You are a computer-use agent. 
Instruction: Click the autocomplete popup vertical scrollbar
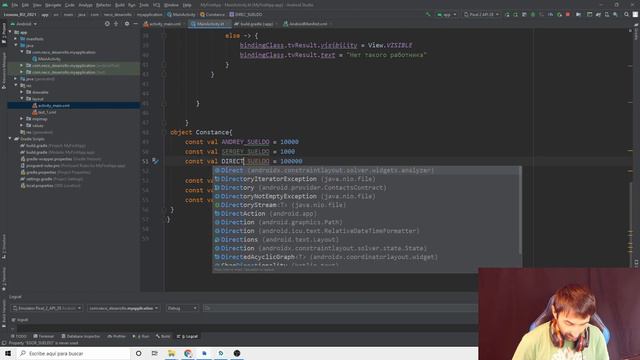520,210
